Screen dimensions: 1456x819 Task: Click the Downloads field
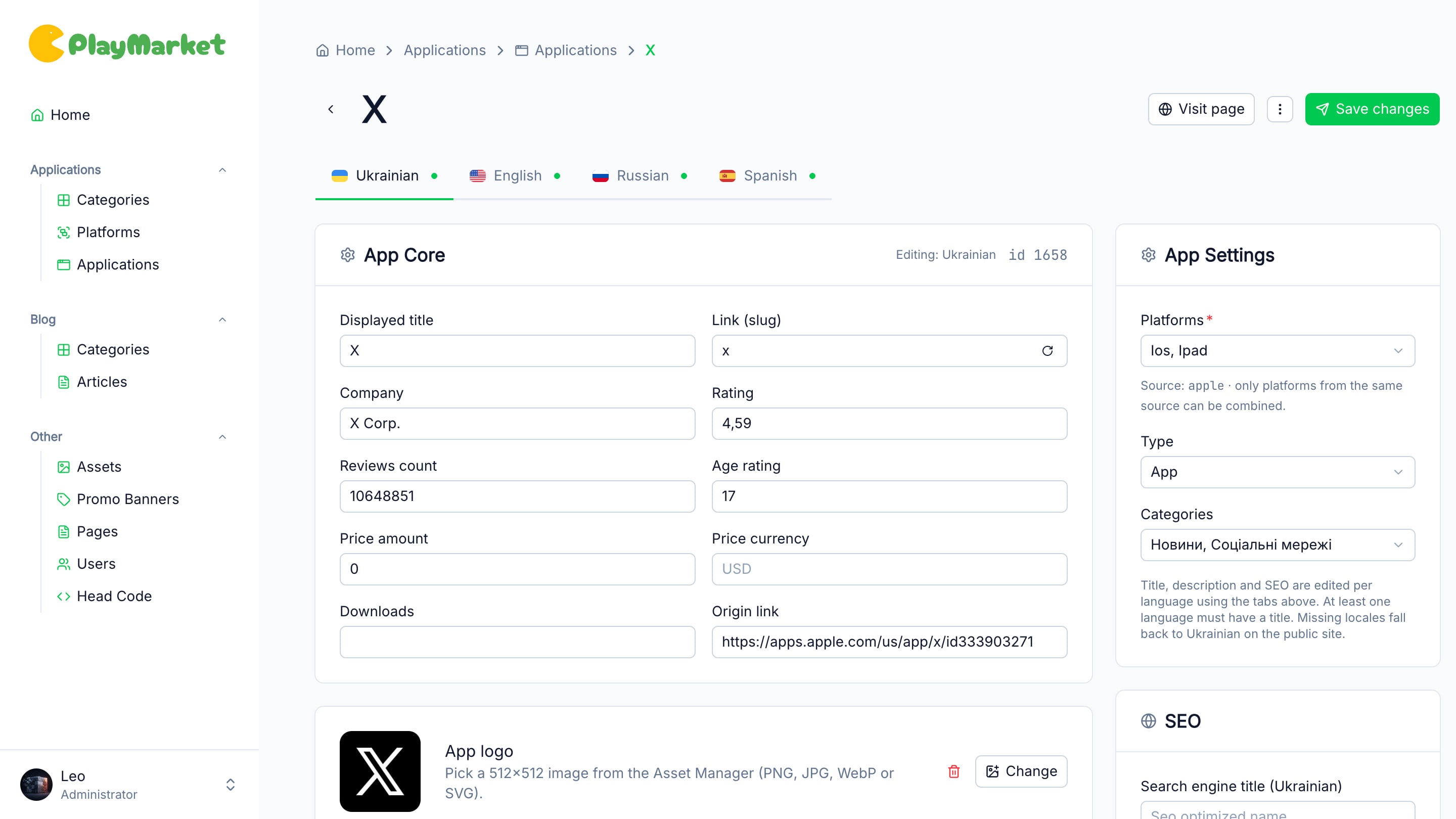tap(517, 642)
